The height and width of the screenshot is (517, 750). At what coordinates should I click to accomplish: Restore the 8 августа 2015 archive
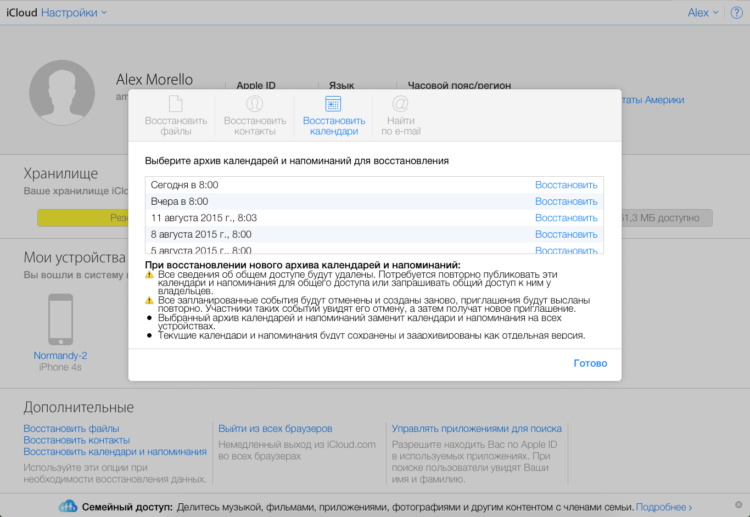click(566, 234)
